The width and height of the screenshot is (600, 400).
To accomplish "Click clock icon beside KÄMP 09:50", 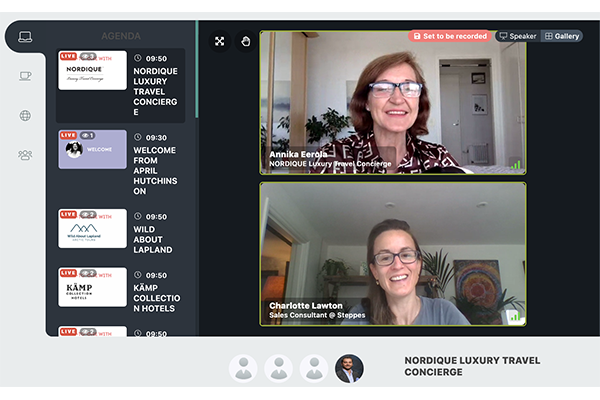I will [x=138, y=275].
